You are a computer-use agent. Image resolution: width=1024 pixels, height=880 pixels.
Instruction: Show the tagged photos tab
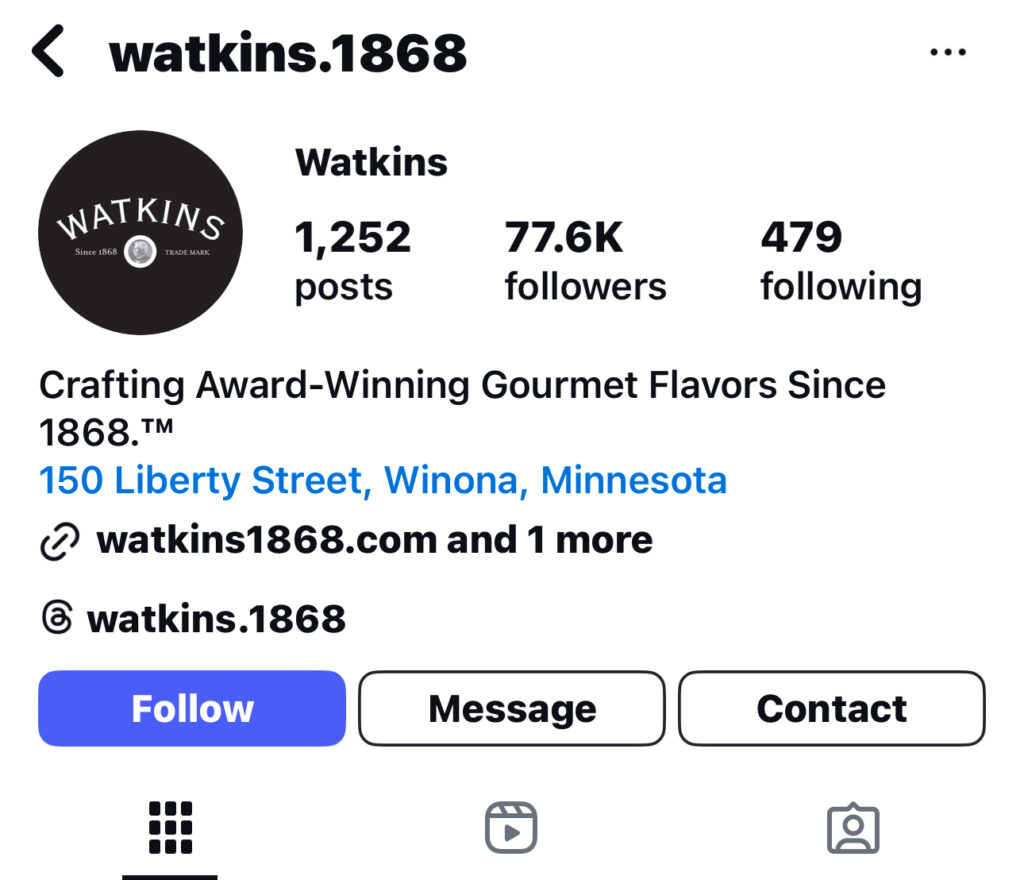[853, 828]
